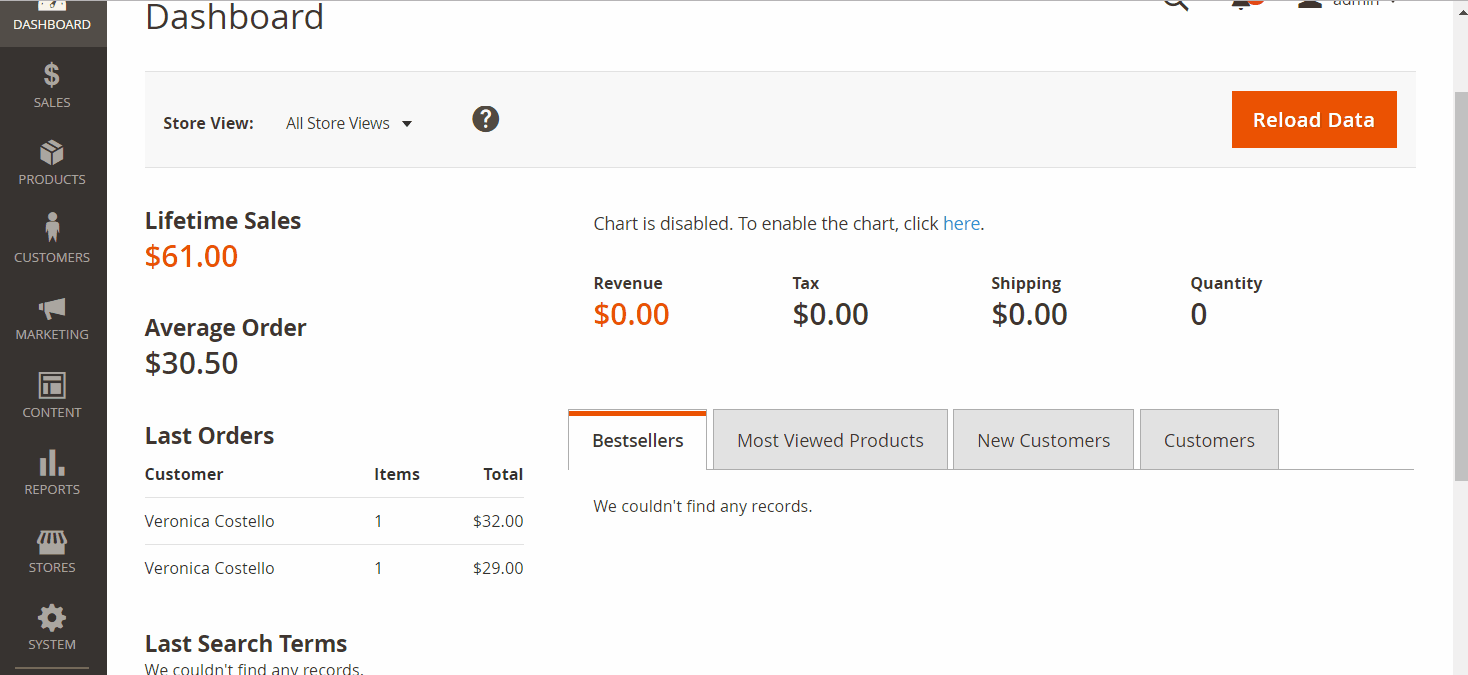Open the System gear icon
Image resolution: width=1468 pixels, height=675 pixels.
click(x=52, y=617)
